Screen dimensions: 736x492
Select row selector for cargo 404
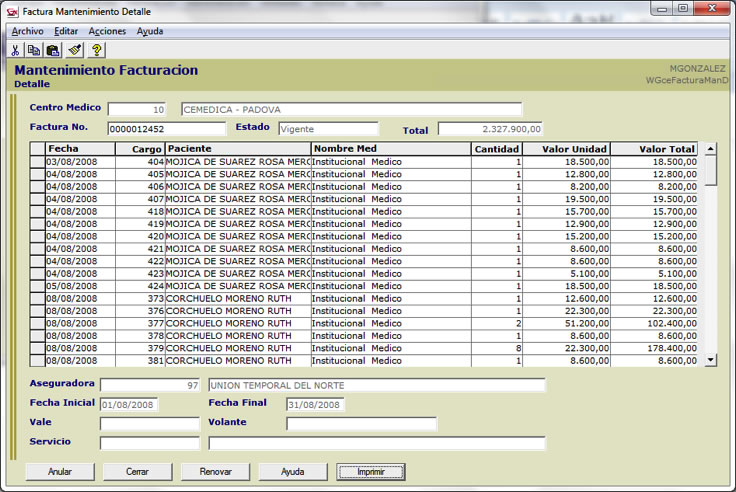point(37,162)
